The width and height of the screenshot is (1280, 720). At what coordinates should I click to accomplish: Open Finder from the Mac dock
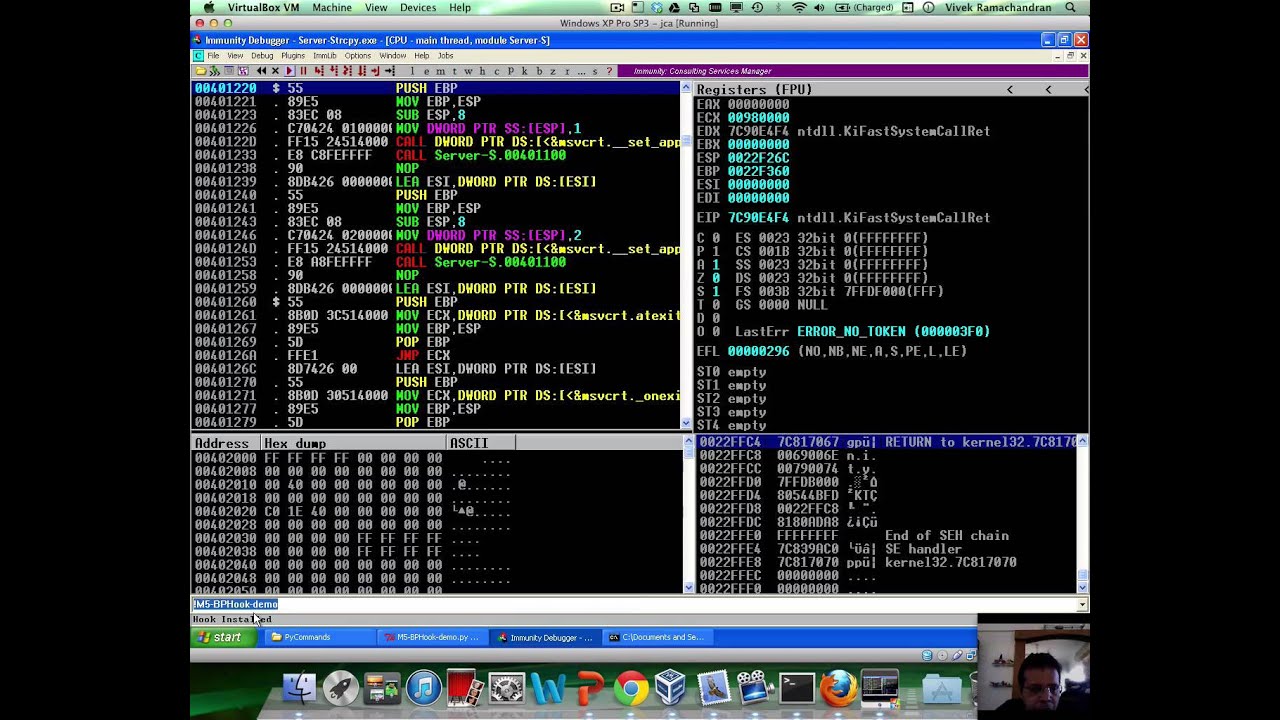tap(299, 688)
